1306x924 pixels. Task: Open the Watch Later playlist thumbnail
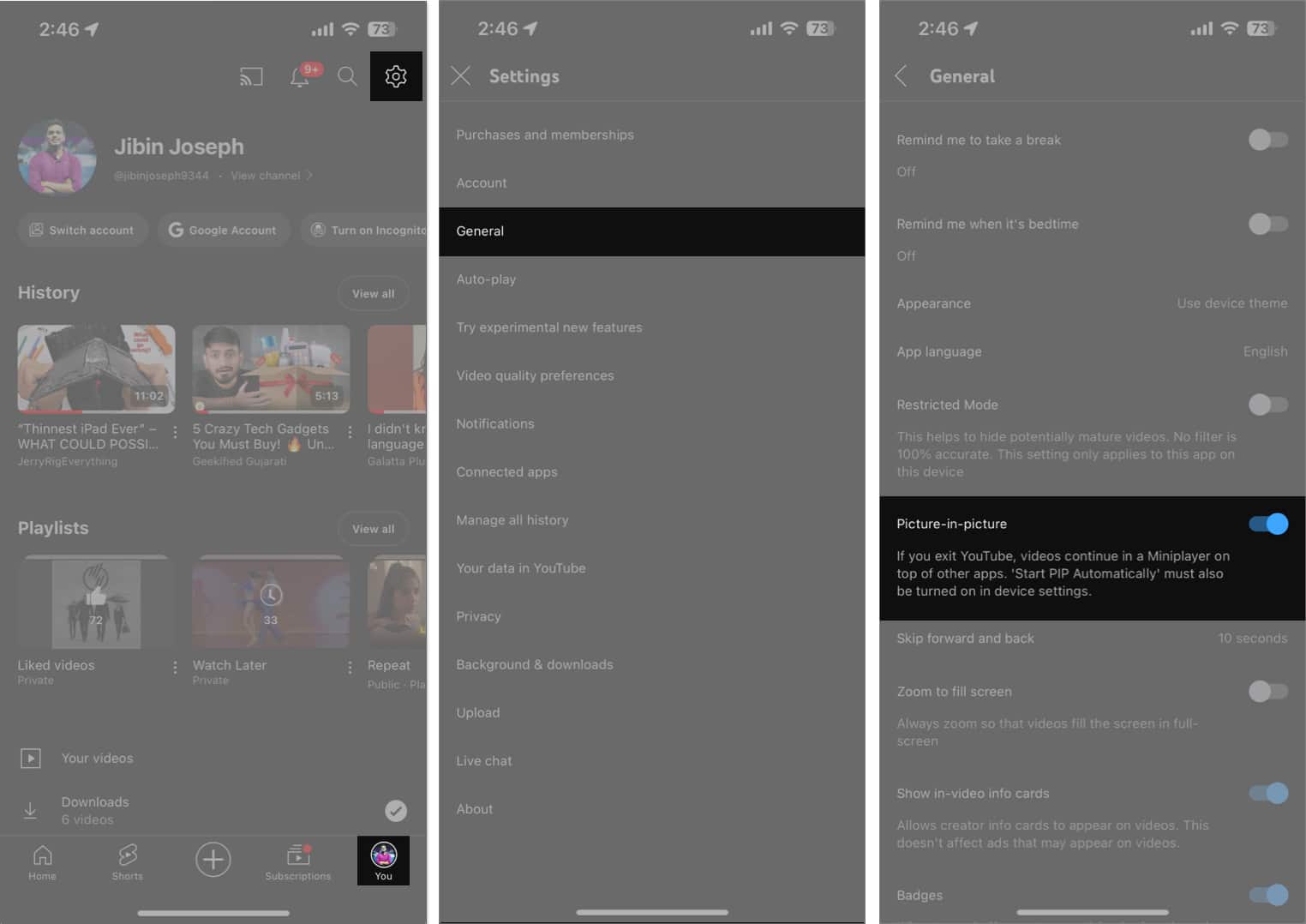pyautogui.click(x=271, y=603)
